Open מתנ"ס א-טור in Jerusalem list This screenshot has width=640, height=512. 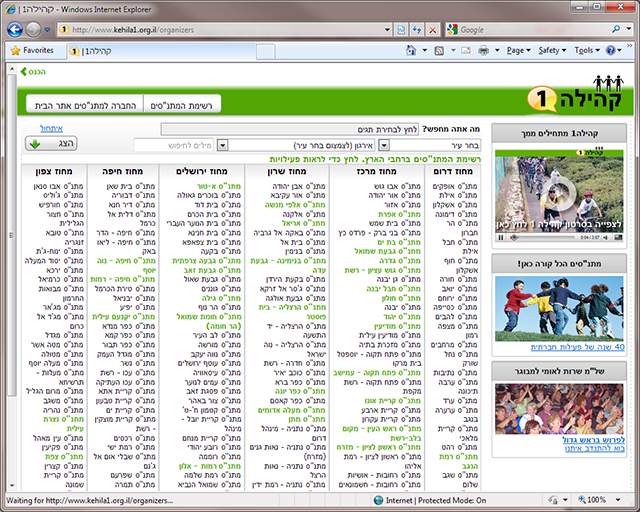[x=218, y=186]
